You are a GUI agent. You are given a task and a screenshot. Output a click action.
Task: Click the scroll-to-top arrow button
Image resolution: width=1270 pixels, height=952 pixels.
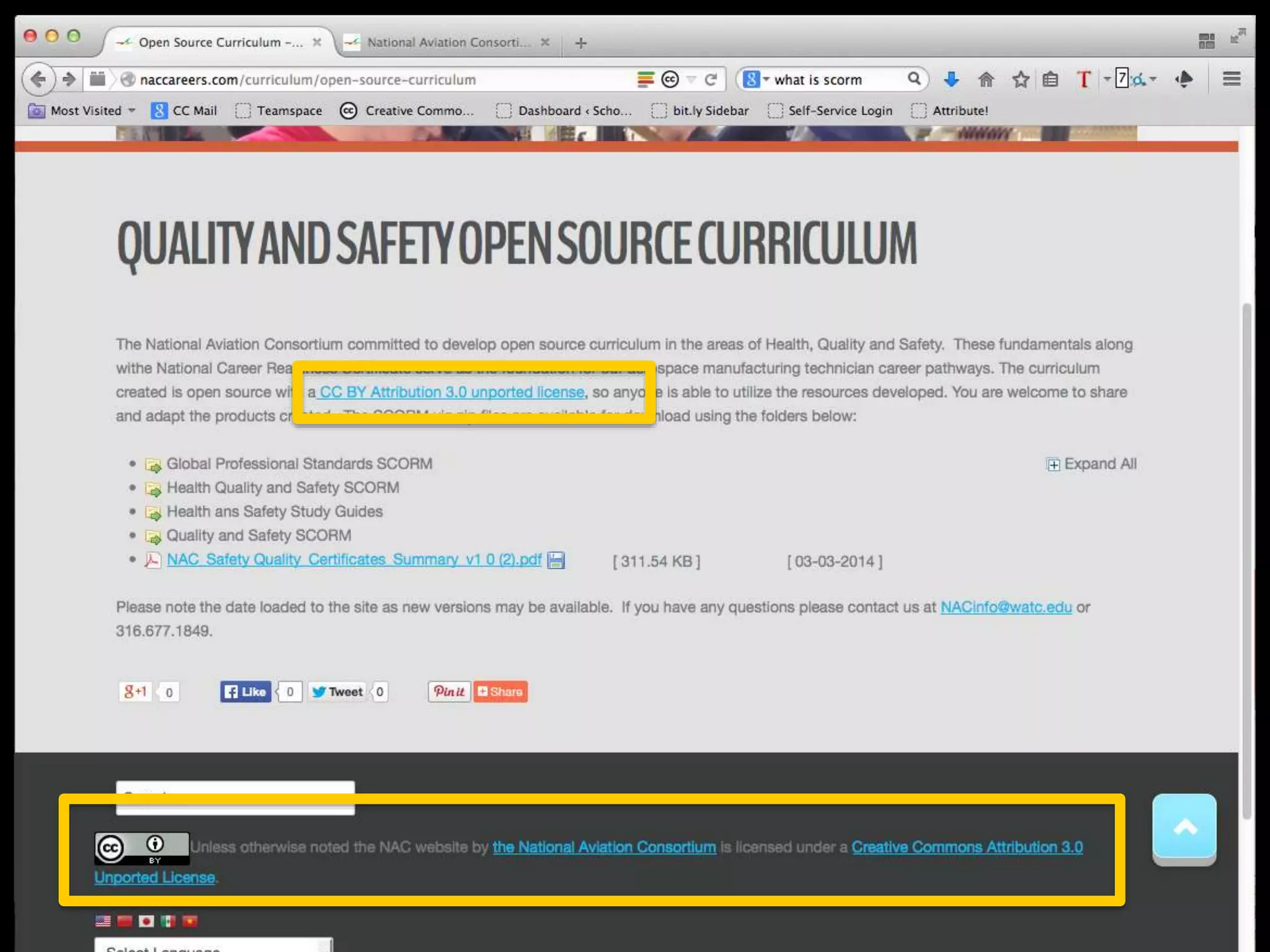pos(1184,827)
